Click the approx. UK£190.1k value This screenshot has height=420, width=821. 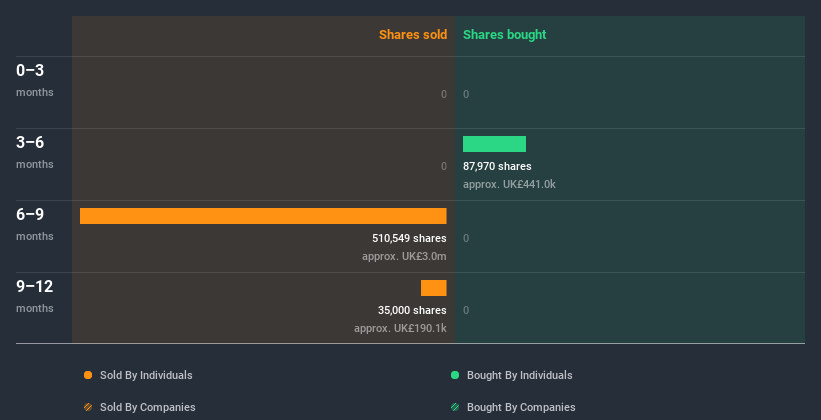point(400,328)
